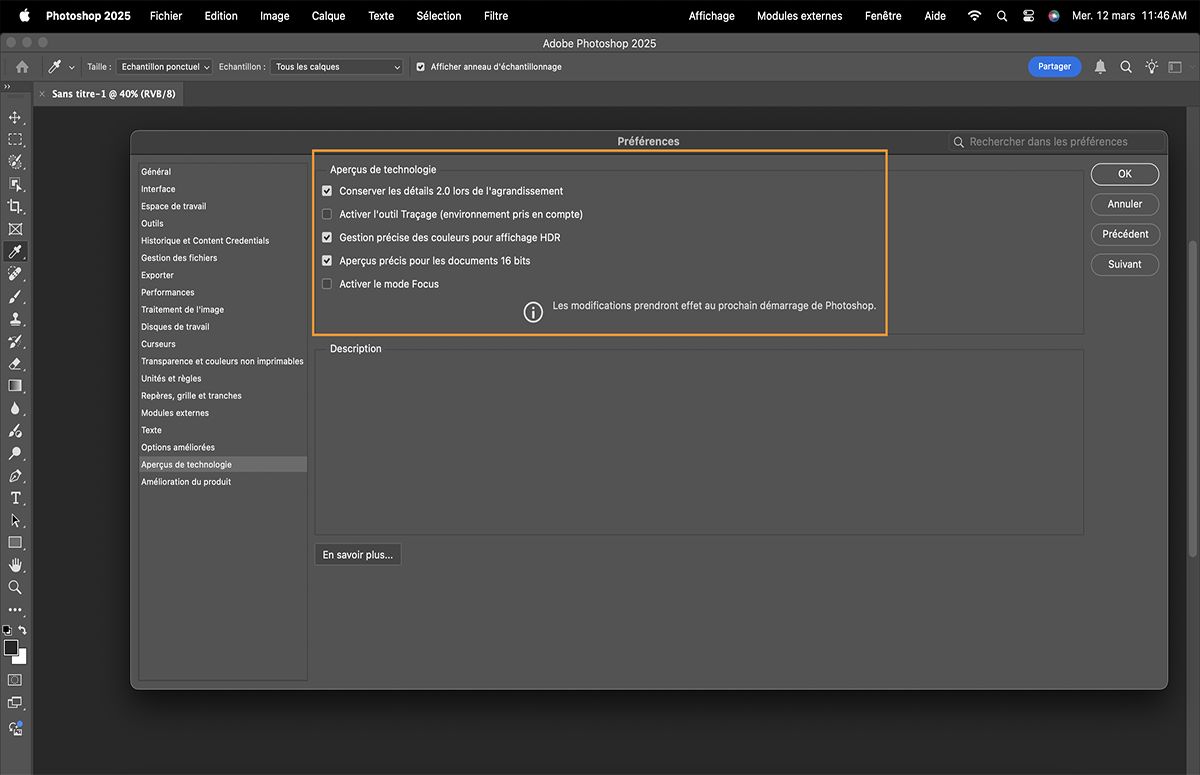The width and height of the screenshot is (1200, 775).
Task: Click the OK button
Action: 1125,174
